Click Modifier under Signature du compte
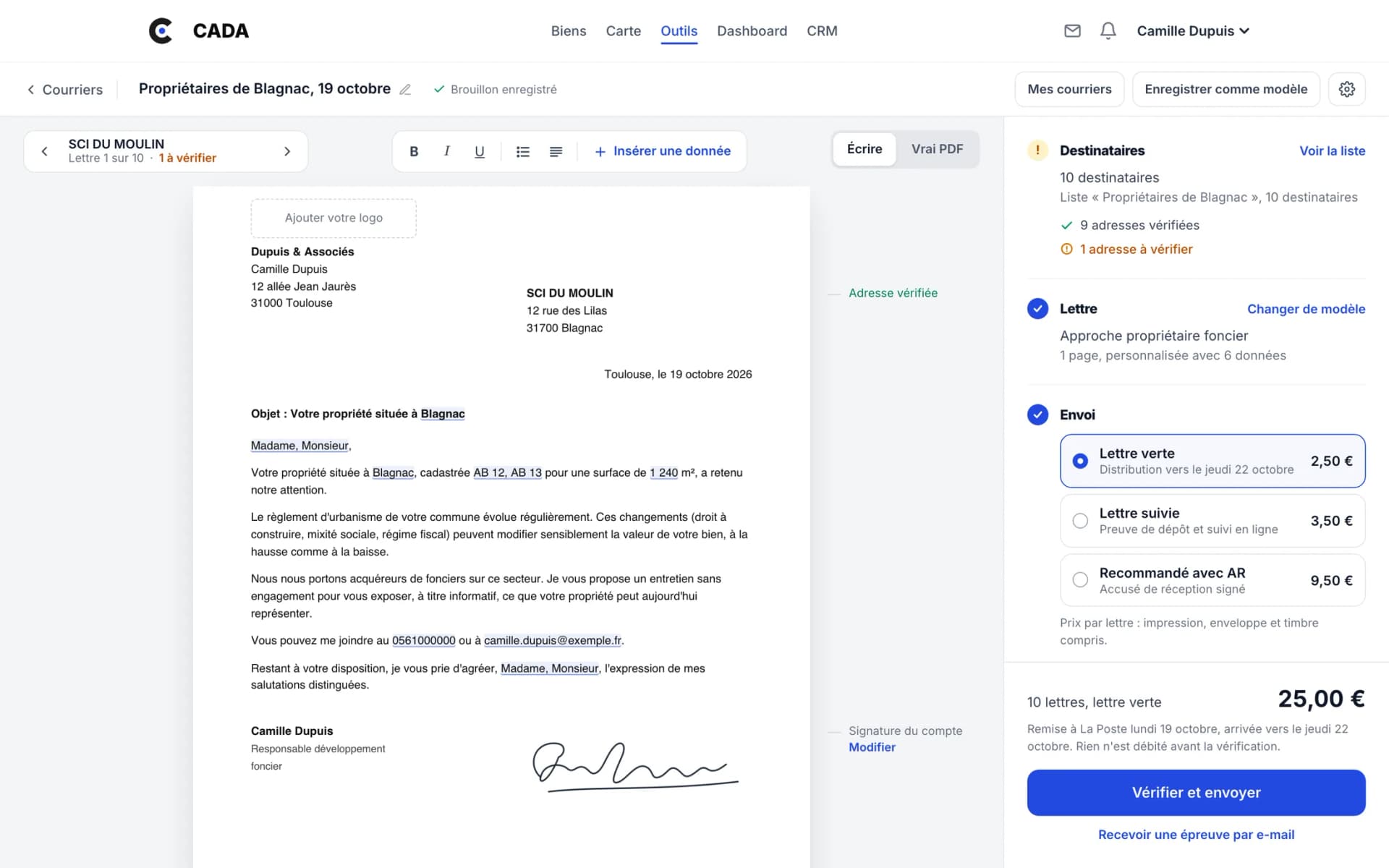Viewport: 1389px width, 868px height. [872, 747]
